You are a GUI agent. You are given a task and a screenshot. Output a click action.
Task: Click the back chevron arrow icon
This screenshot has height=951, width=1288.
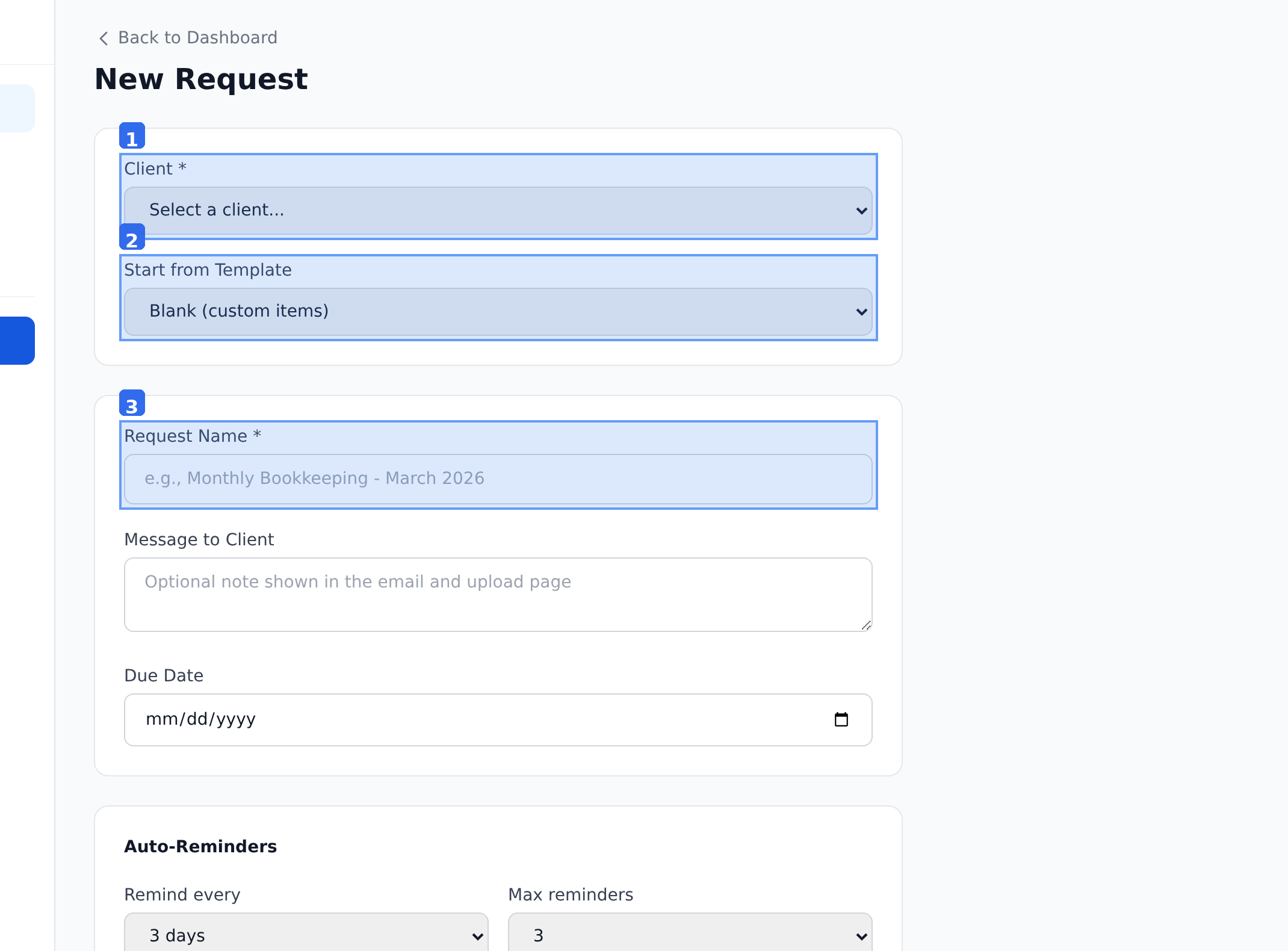[x=104, y=39]
